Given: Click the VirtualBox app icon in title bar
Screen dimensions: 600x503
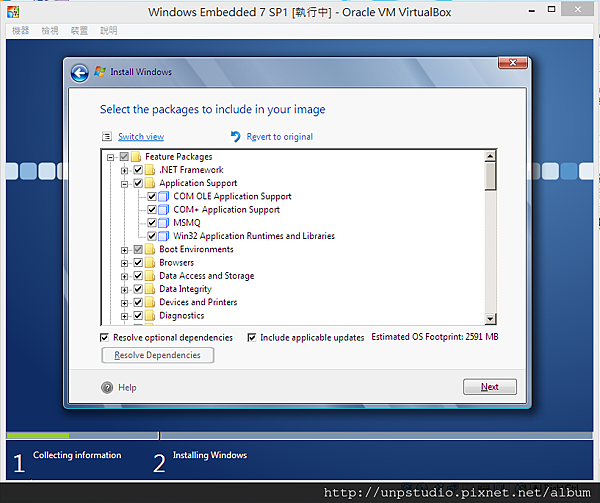Looking at the screenshot, I should click(13, 12).
